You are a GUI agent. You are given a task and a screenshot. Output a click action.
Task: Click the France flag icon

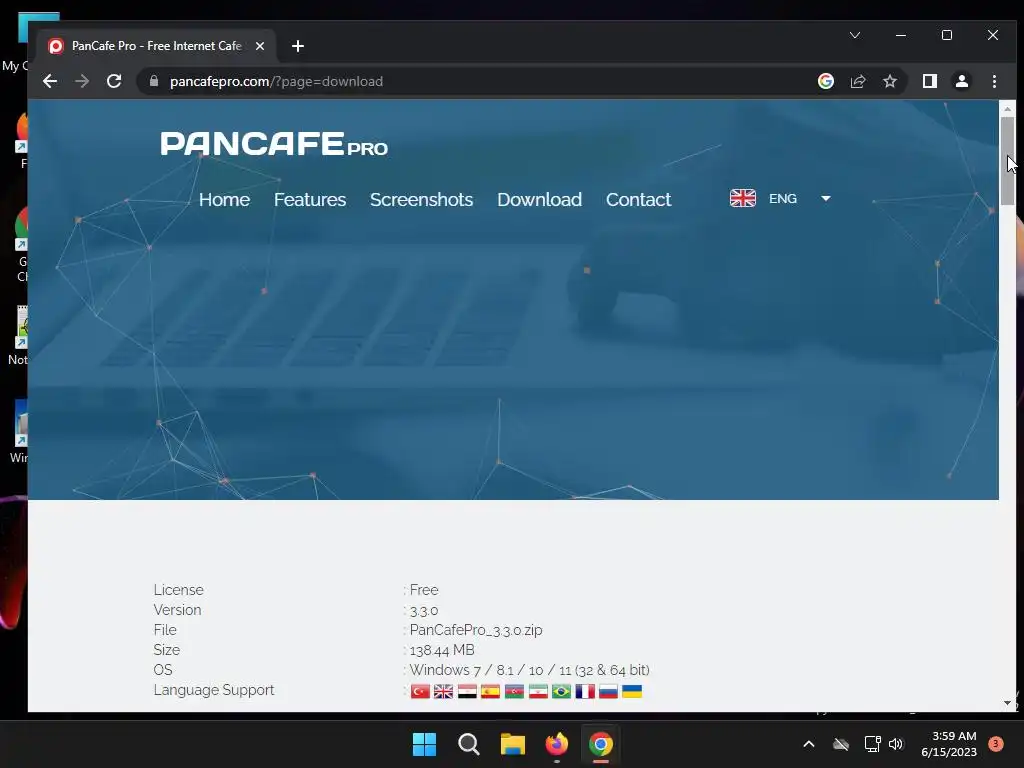(584, 691)
